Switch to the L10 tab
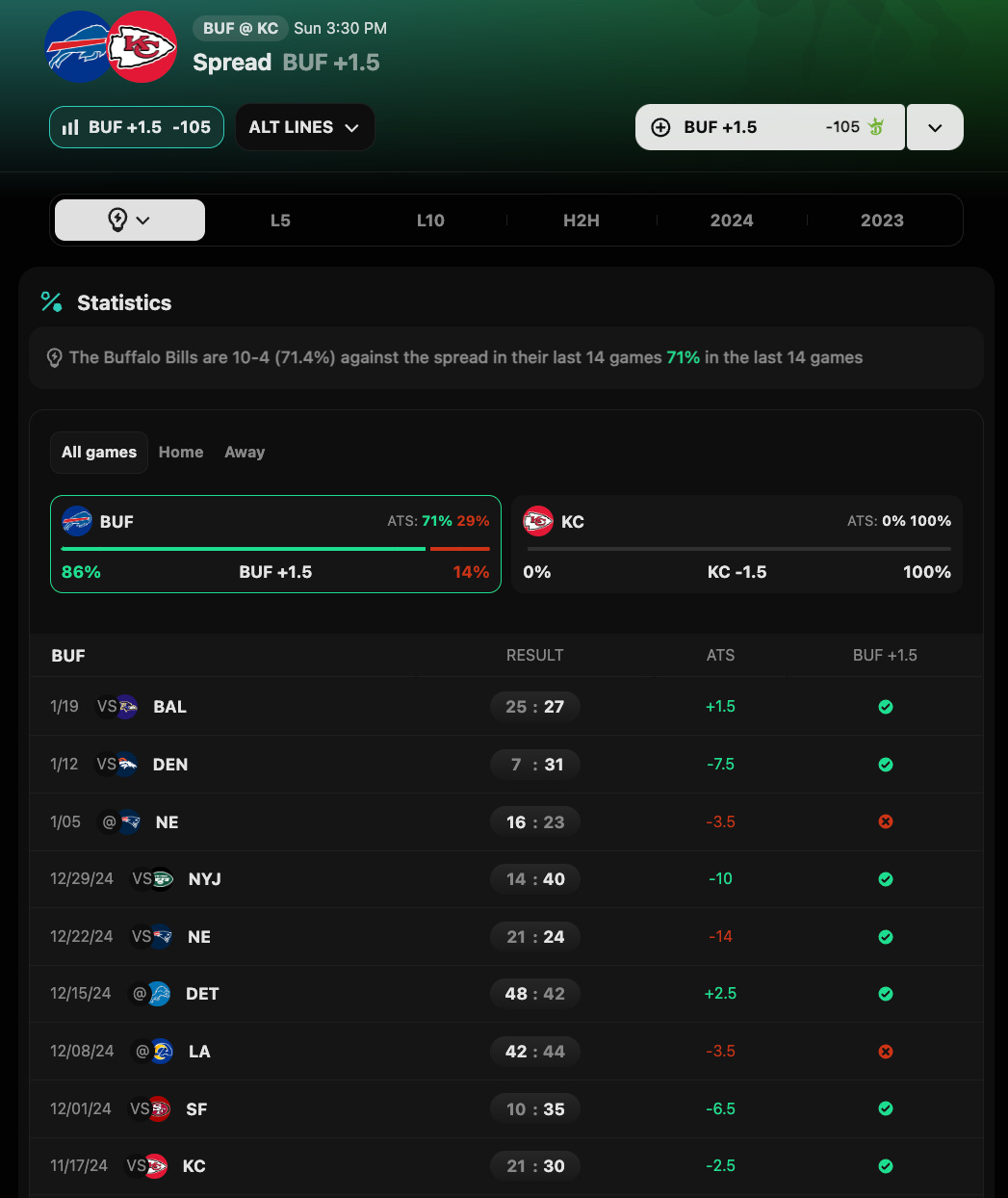This screenshot has height=1198, width=1008. 430,221
